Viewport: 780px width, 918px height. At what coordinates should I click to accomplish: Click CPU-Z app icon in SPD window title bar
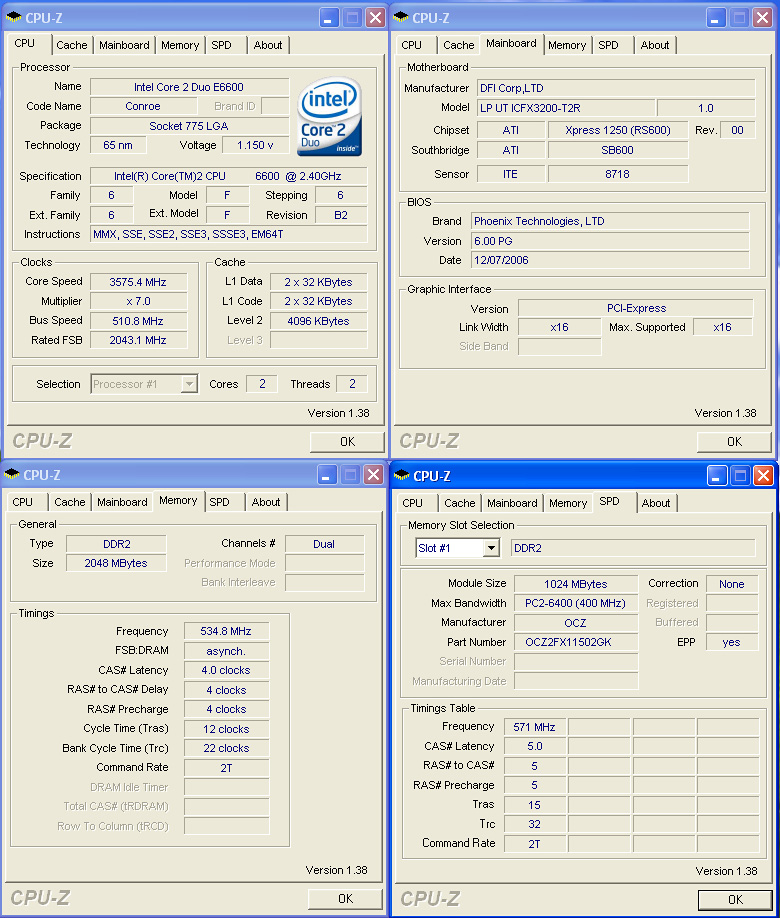point(402,476)
